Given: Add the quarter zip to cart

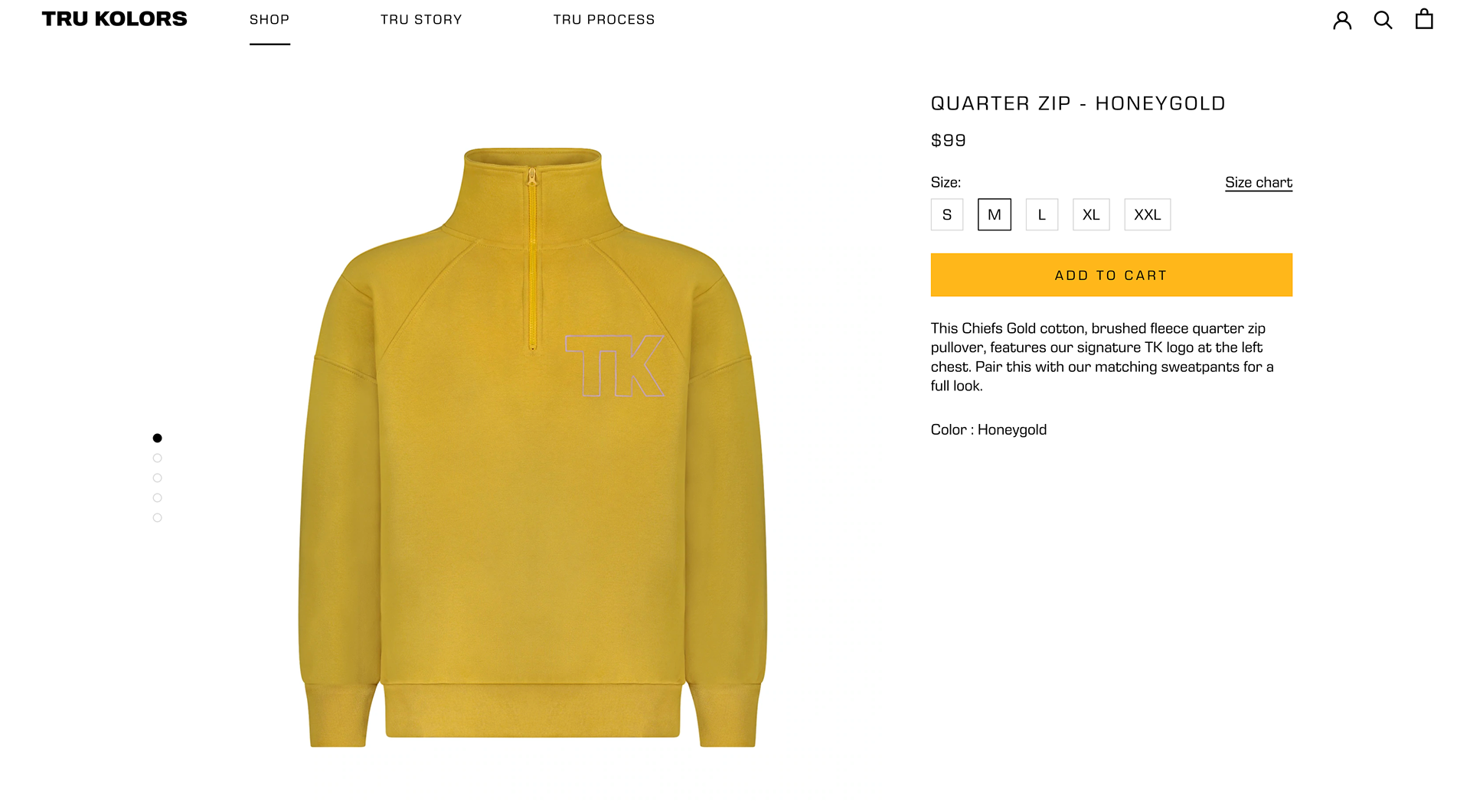Looking at the screenshot, I should tap(1112, 276).
